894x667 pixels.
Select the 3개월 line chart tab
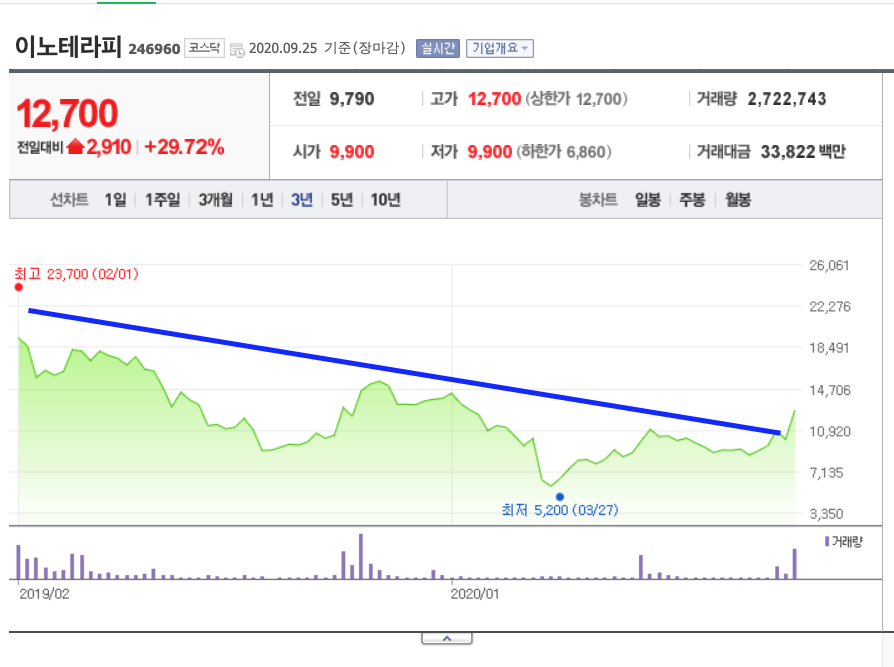(216, 200)
